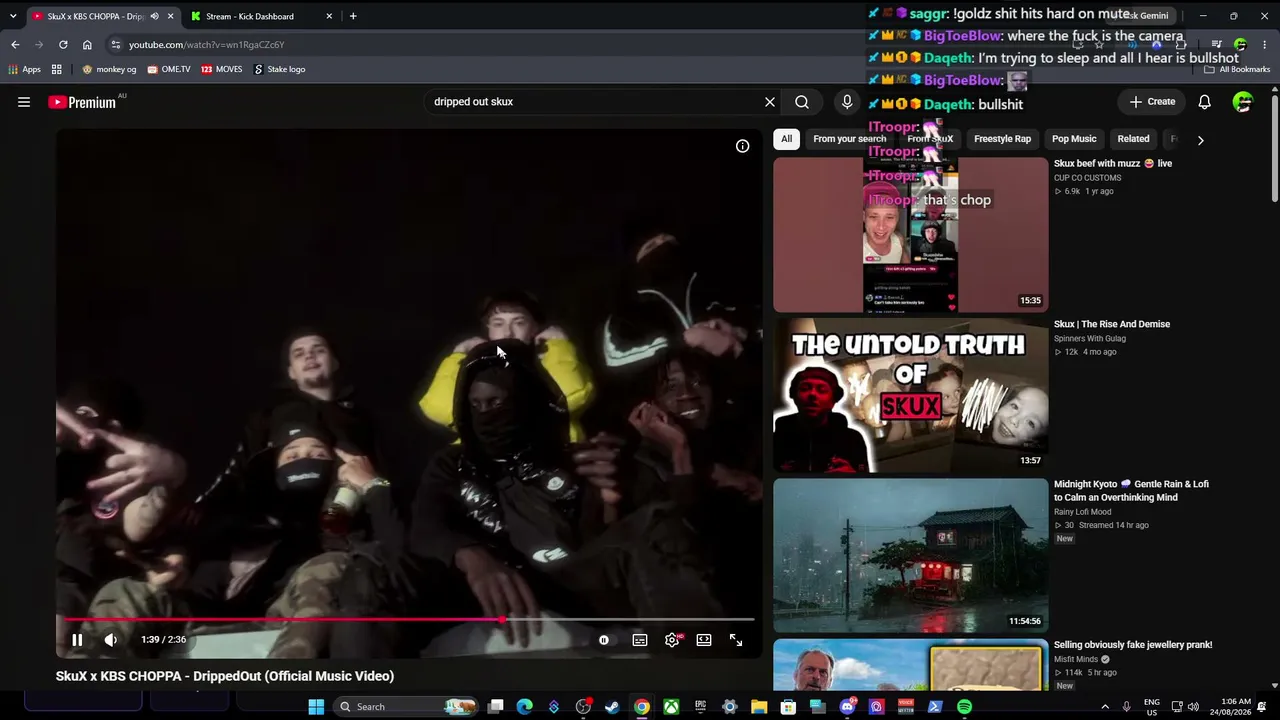Close the SkuX x KBS CHOPPA YouTube tab

point(170,16)
